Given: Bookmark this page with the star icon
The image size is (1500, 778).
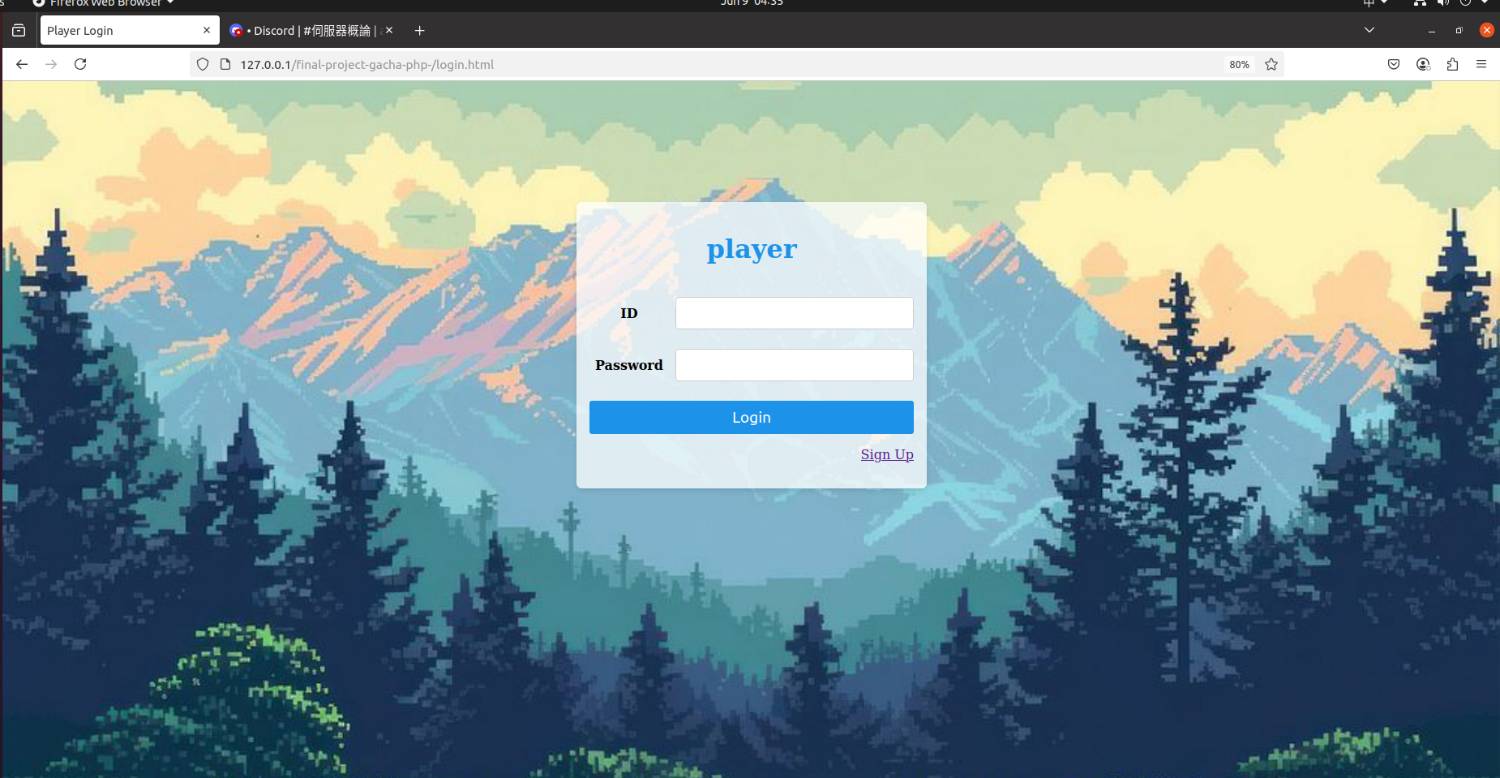Looking at the screenshot, I should (1271, 64).
